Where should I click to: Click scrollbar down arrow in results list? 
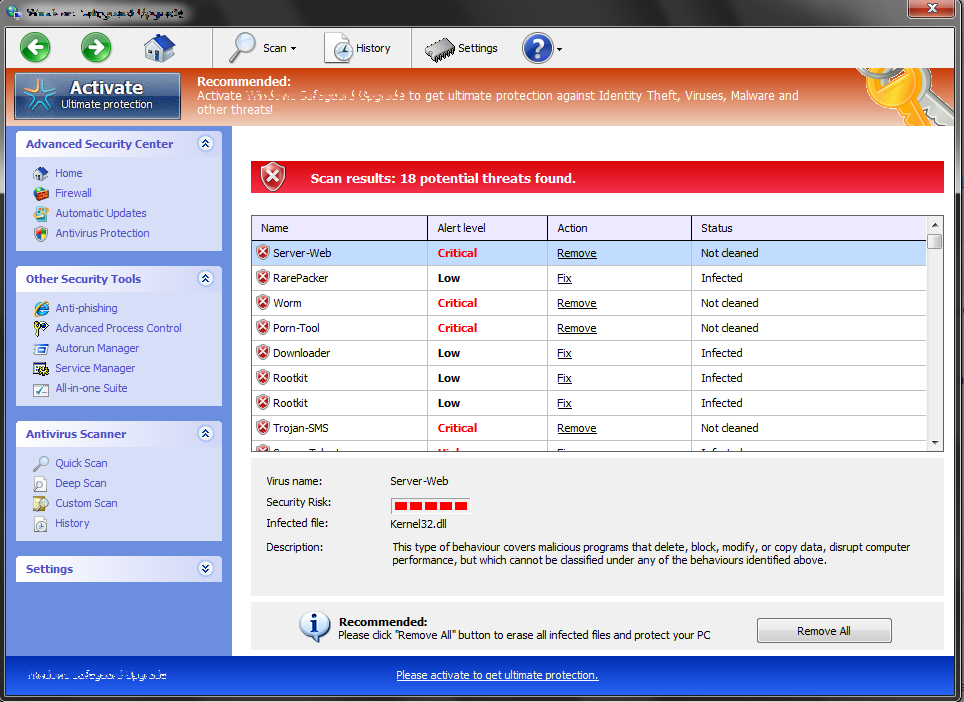pyautogui.click(x=935, y=443)
